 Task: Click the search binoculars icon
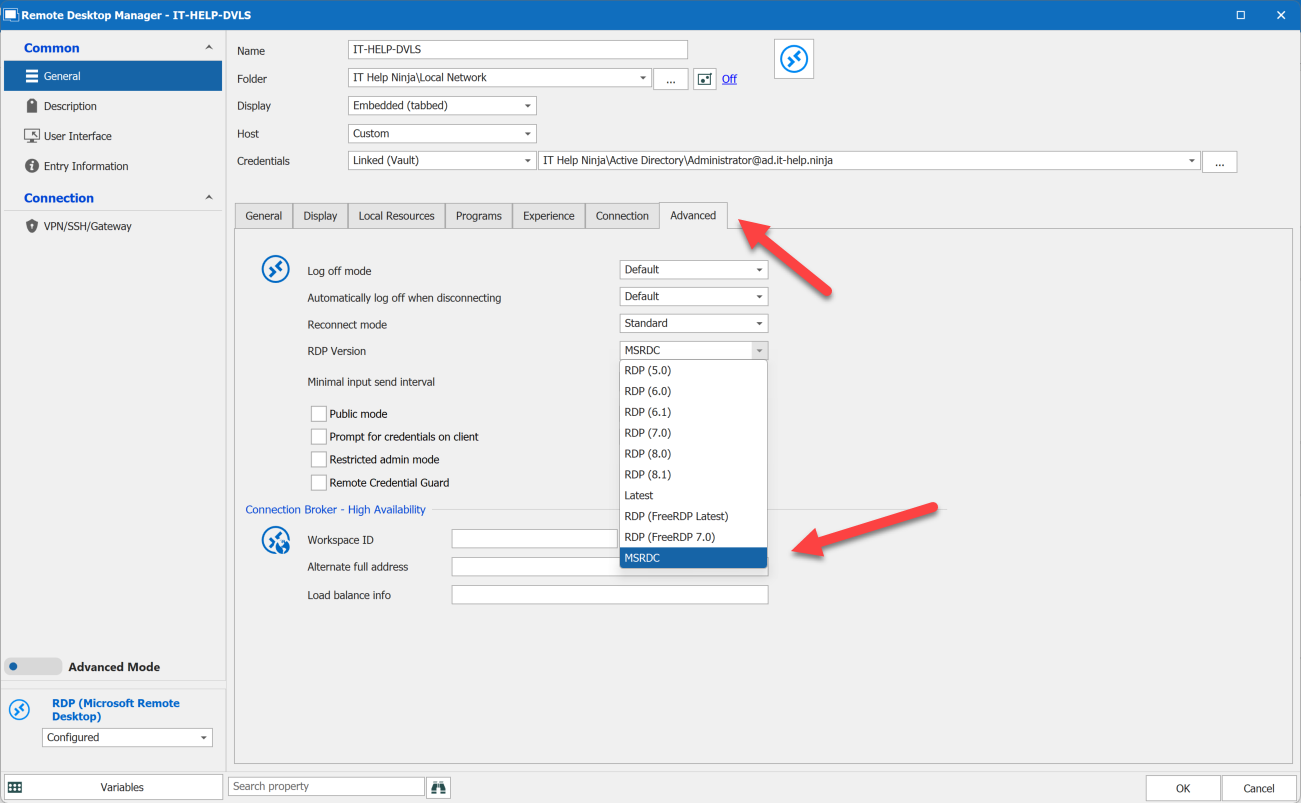[x=438, y=786]
